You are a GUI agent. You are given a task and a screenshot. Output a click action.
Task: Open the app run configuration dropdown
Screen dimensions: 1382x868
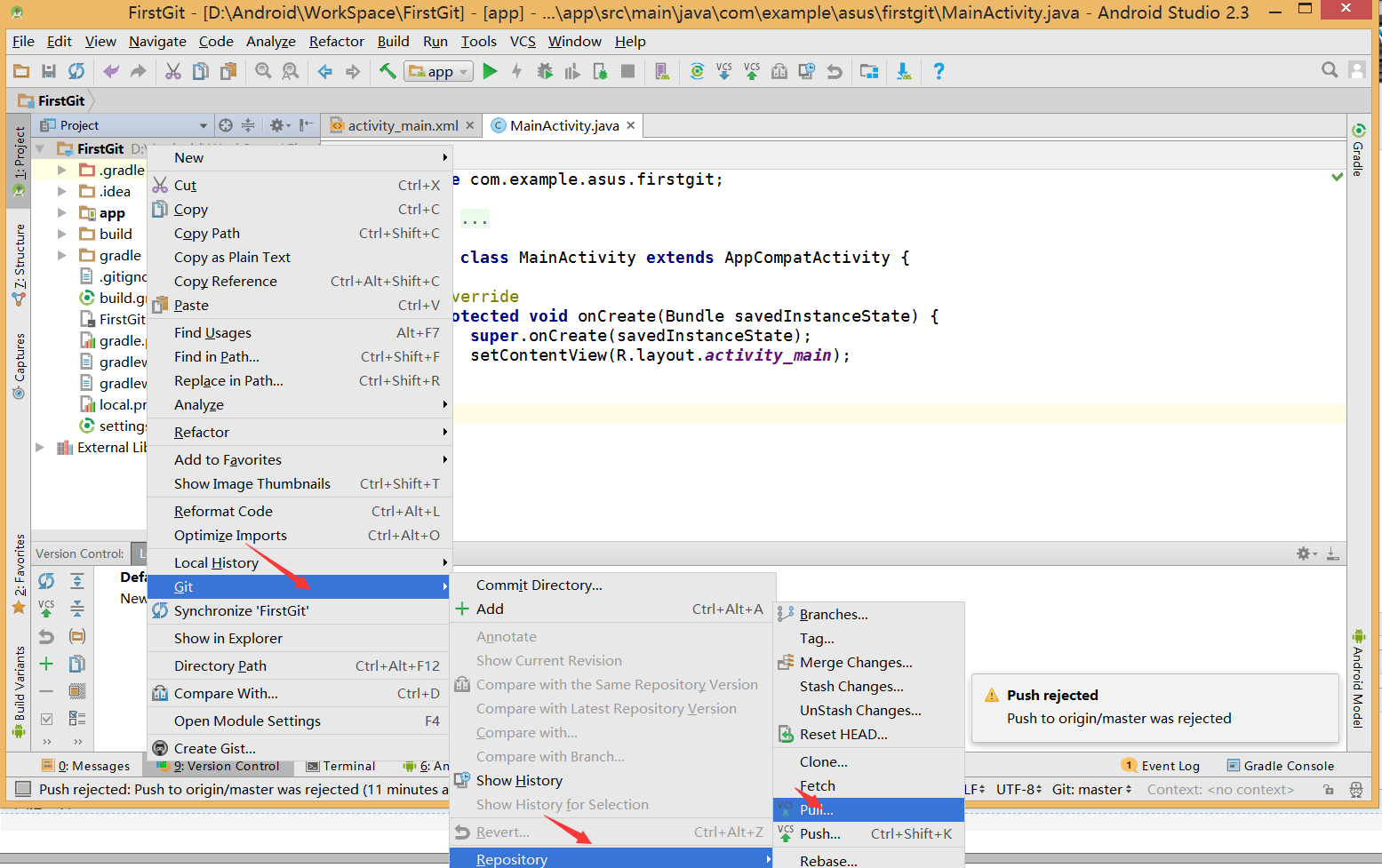click(x=439, y=72)
